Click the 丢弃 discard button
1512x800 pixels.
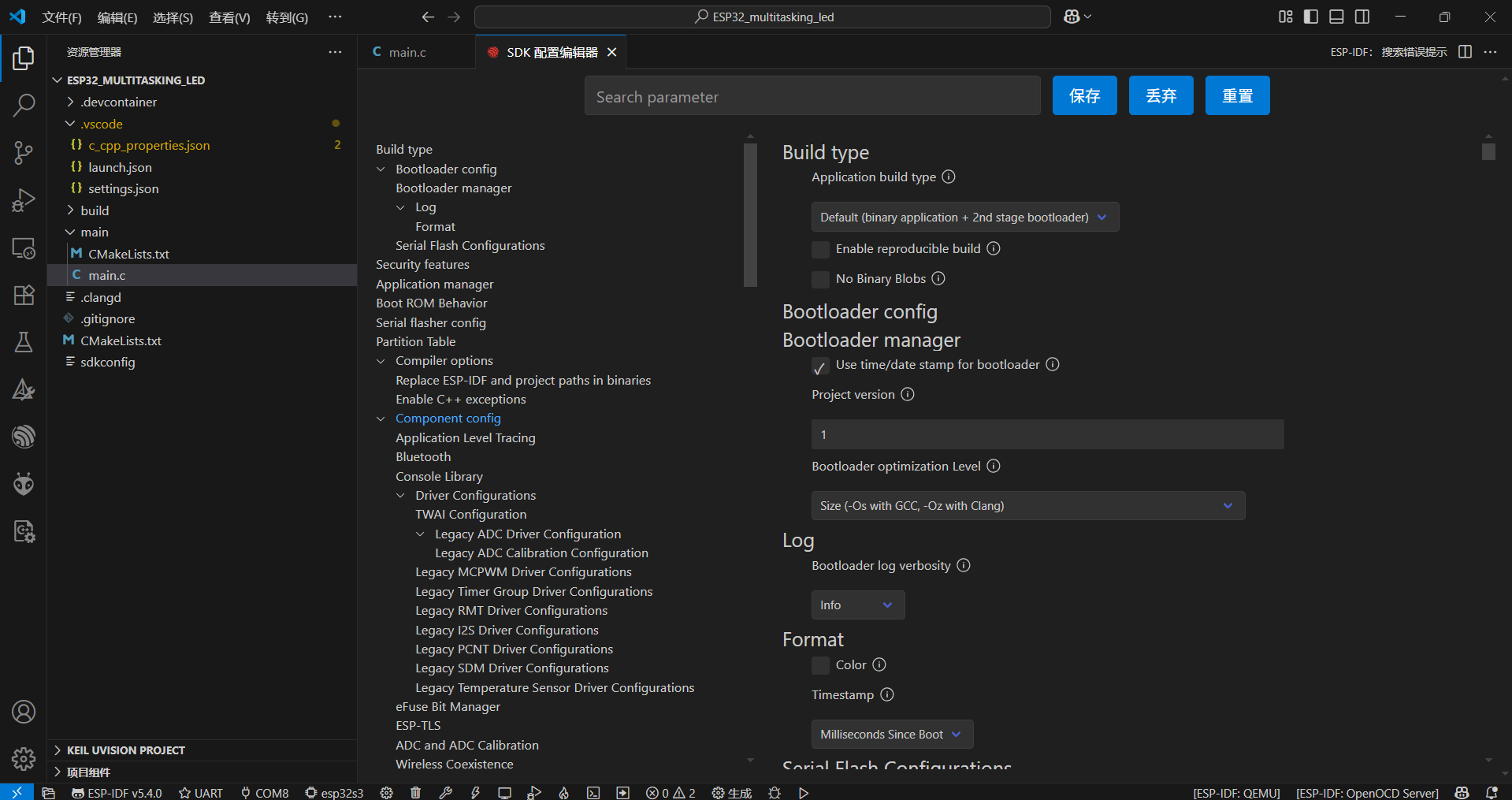1161,96
